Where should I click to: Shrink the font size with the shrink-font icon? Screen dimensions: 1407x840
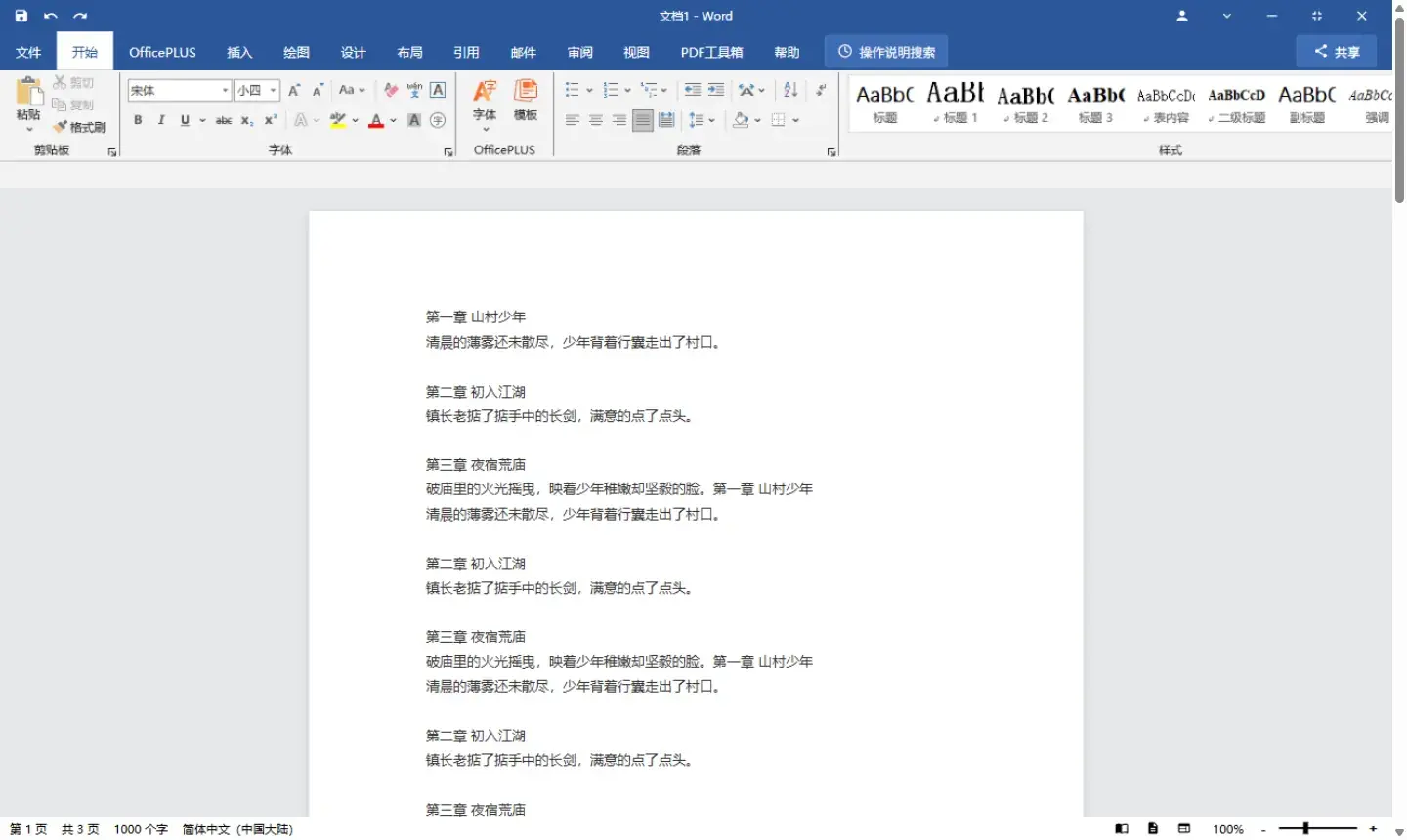318,90
